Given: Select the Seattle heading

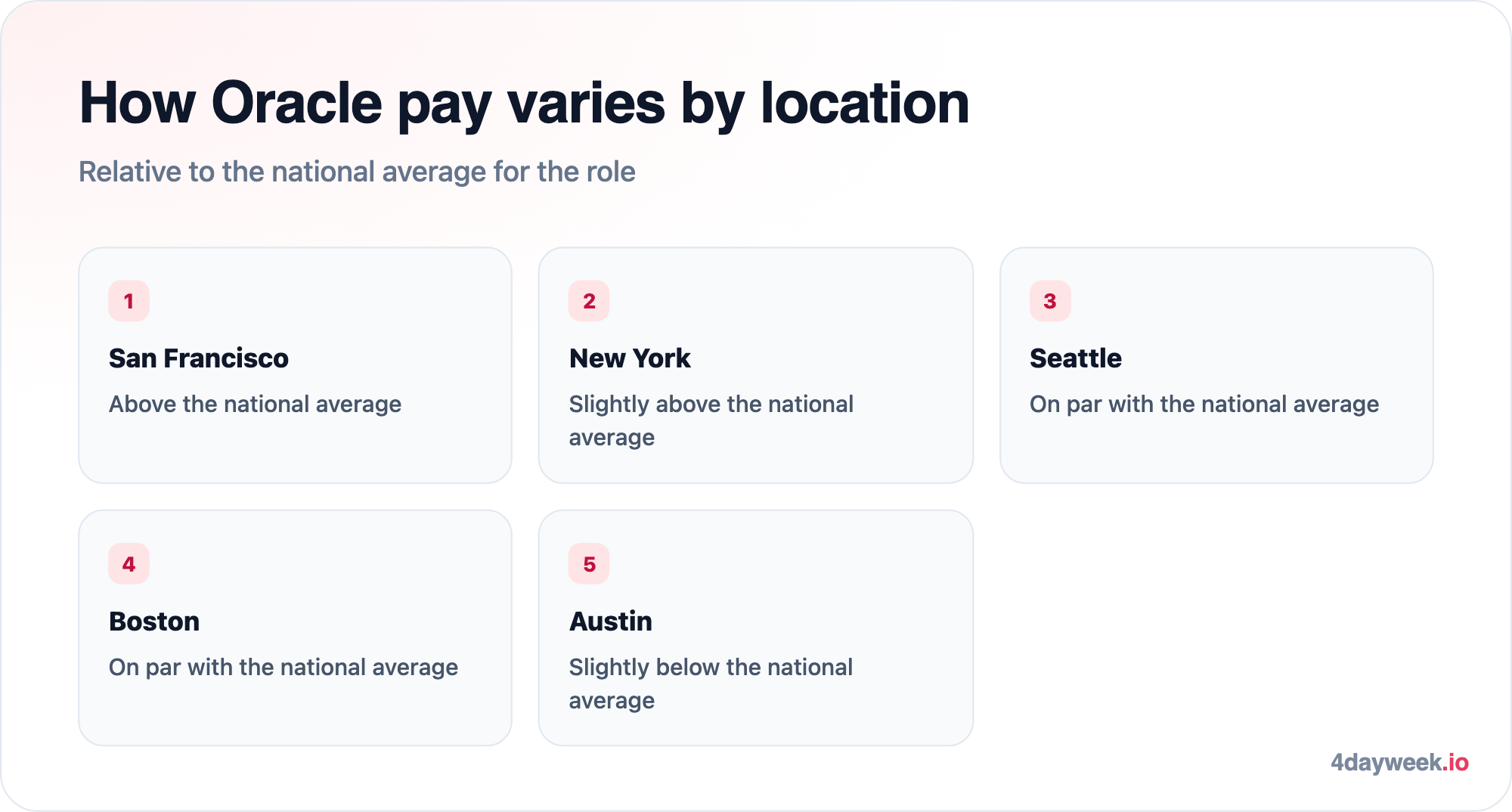Looking at the screenshot, I should [1076, 358].
